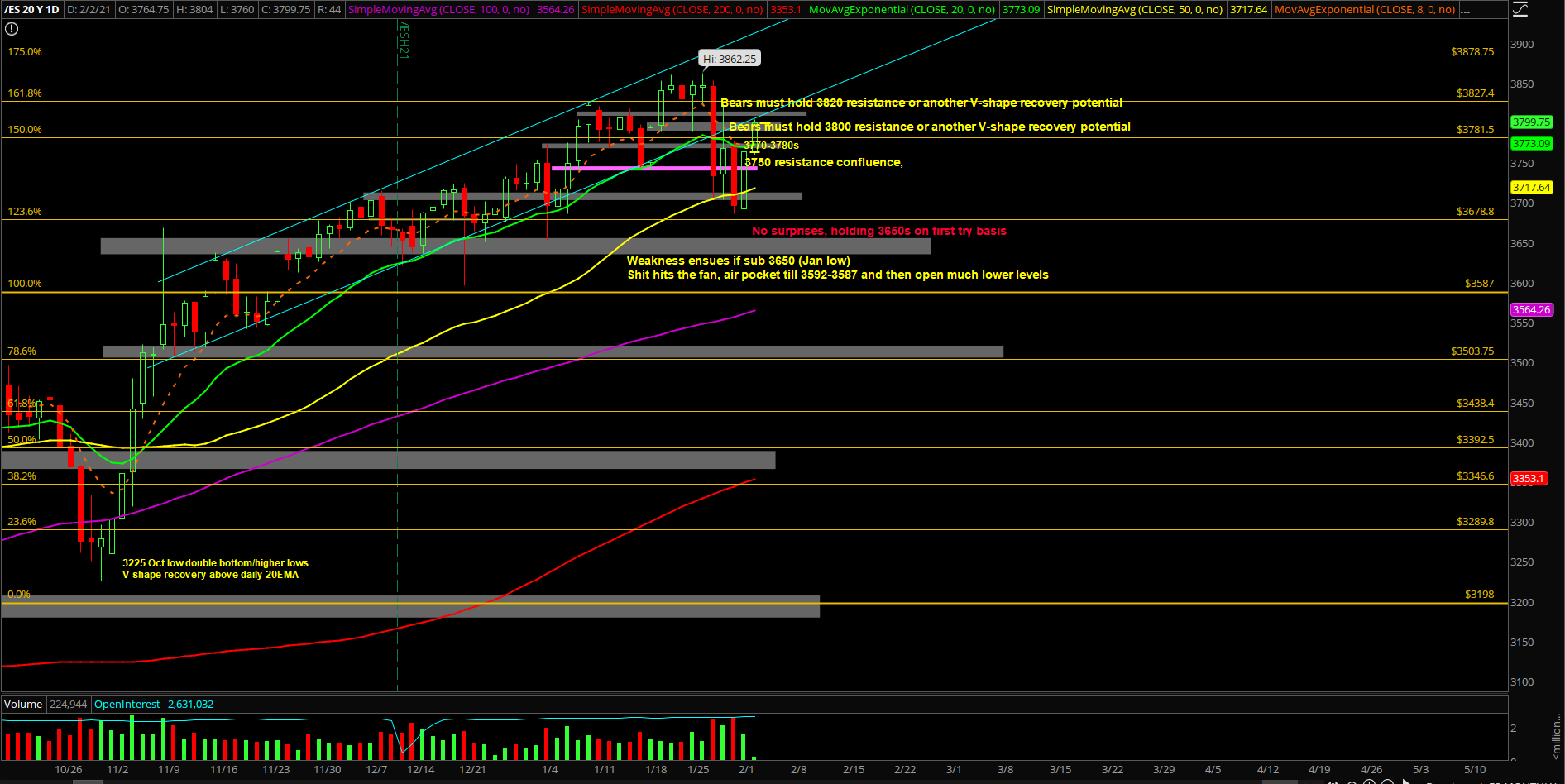
Task: Click the green 3799.75 last price bubble
Action: pos(1531,122)
